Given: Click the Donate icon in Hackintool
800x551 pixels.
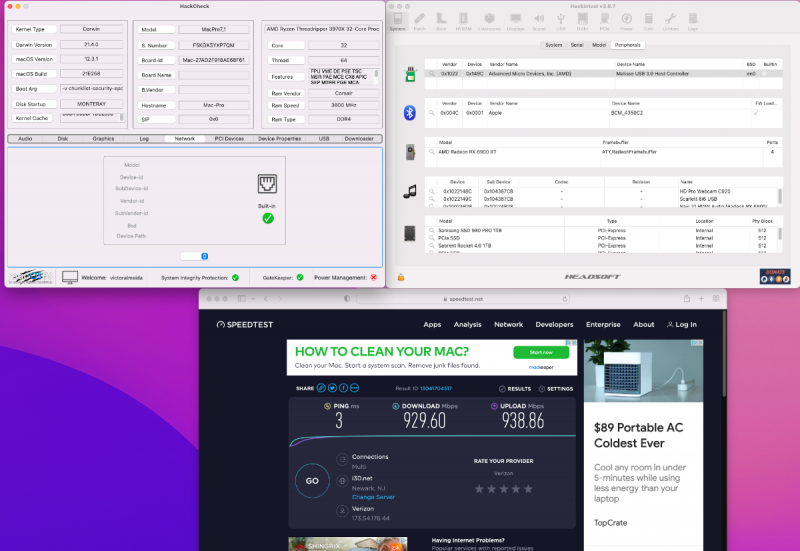Looking at the screenshot, I should point(775,276).
